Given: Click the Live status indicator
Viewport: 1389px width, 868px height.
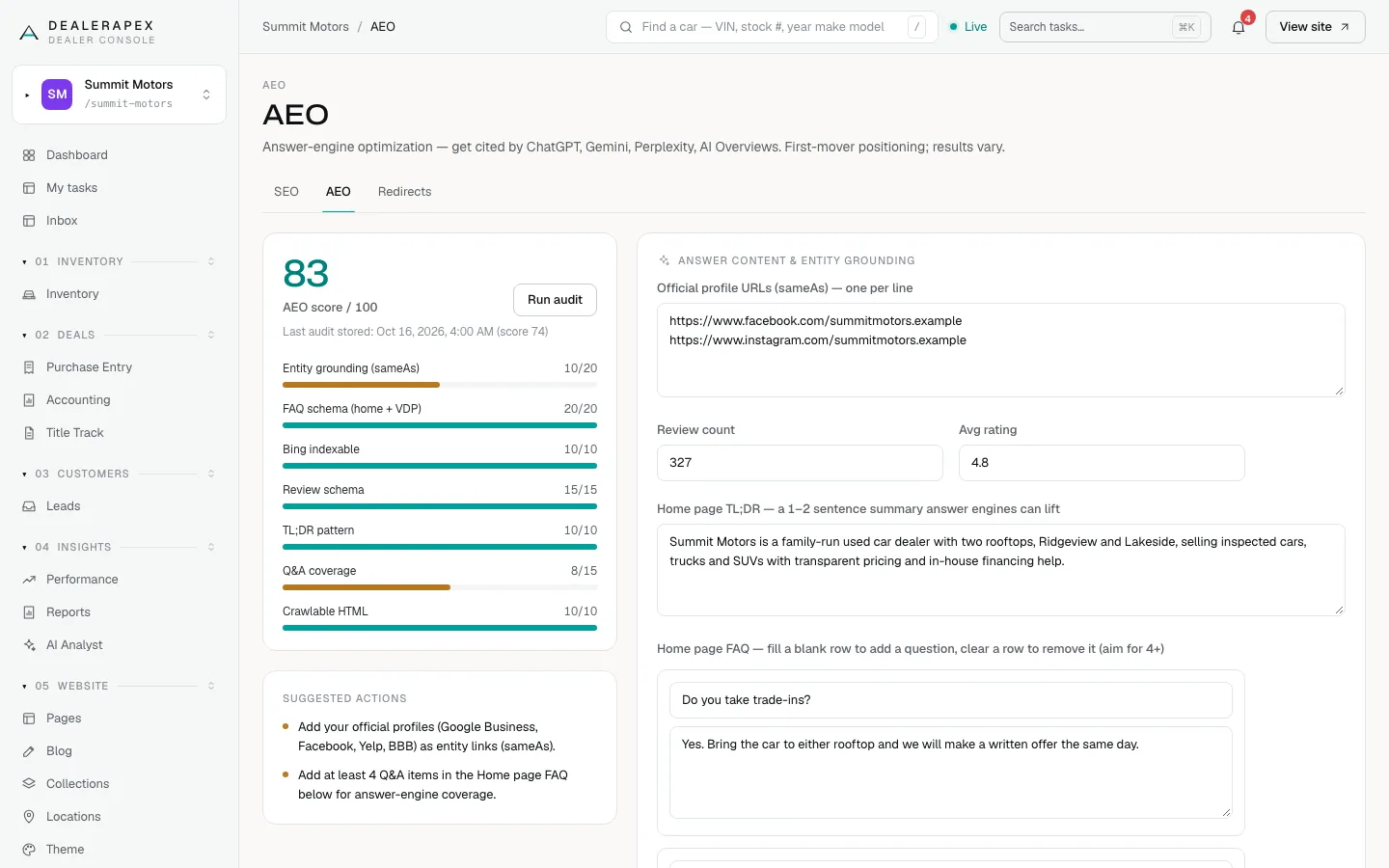Looking at the screenshot, I should point(968,27).
